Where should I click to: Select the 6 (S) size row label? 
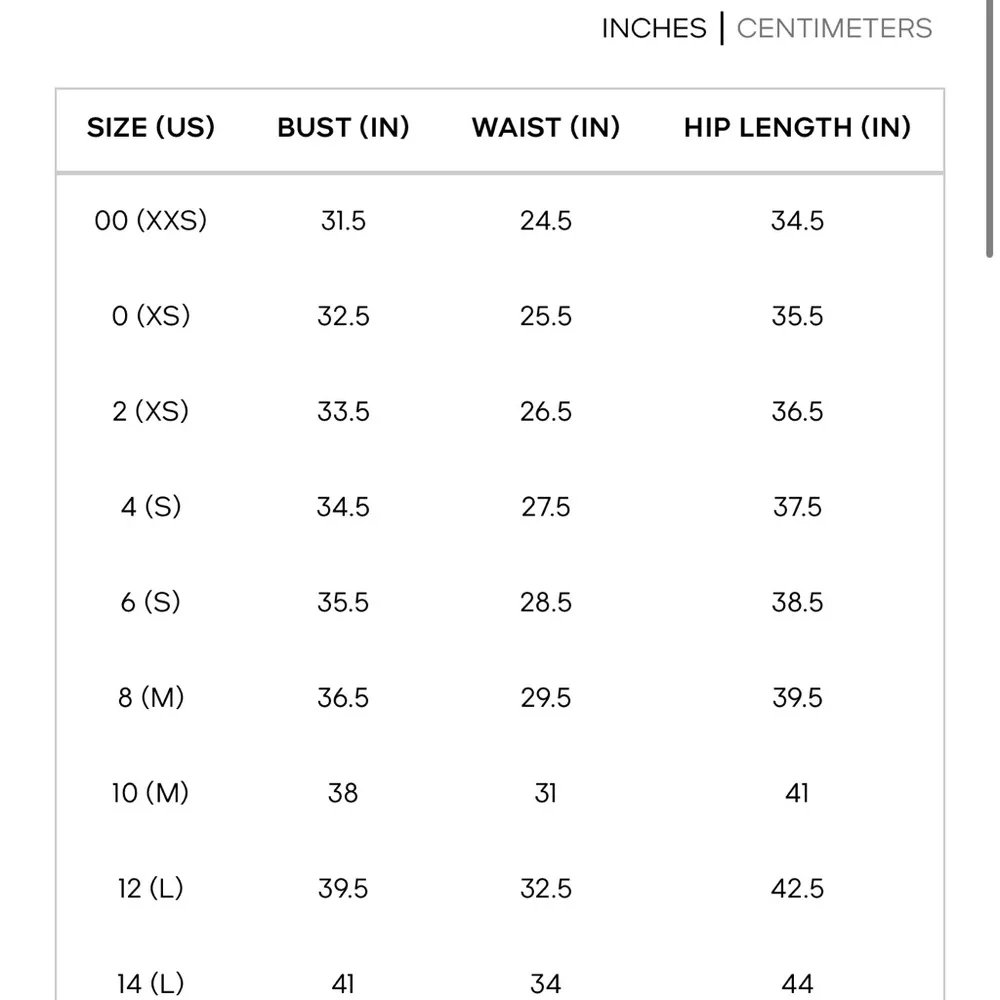pyautogui.click(x=151, y=602)
